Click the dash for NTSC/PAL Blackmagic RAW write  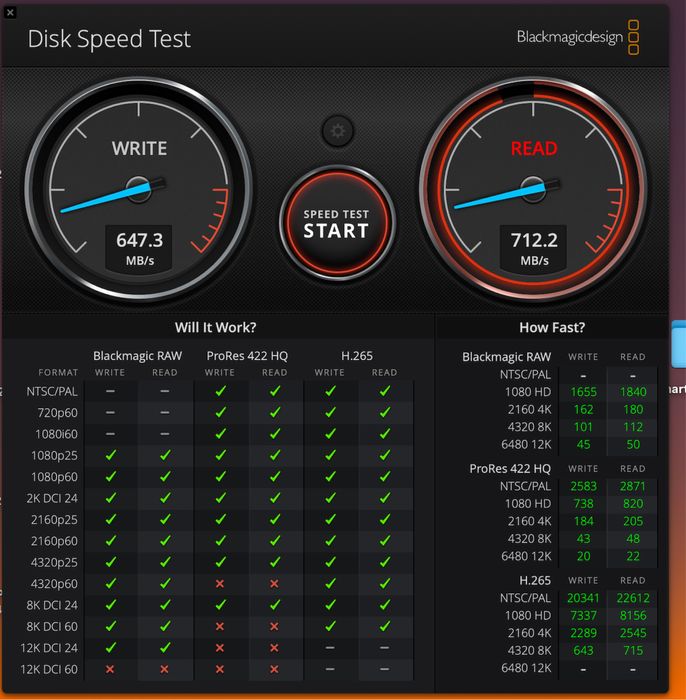(x=110, y=392)
